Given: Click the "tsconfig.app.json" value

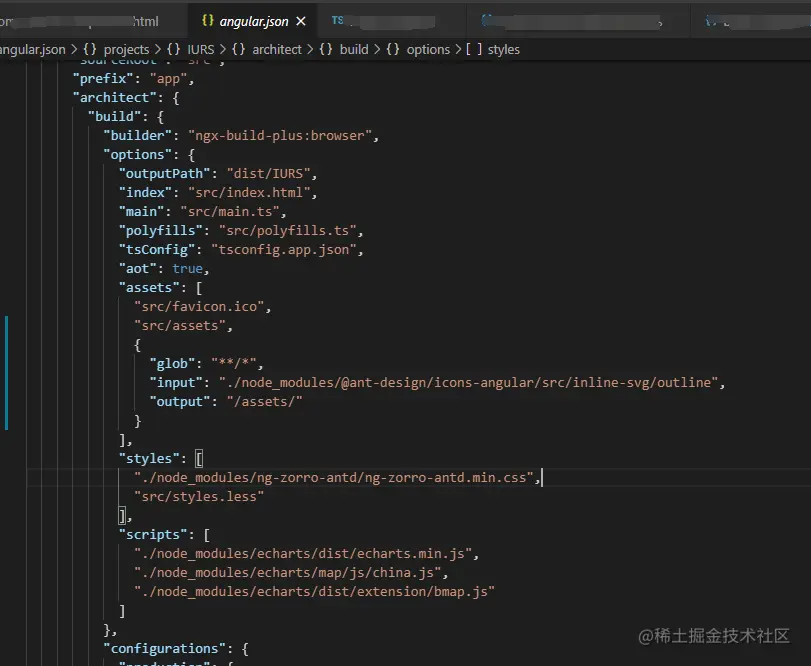Looking at the screenshot, I should (284, 250).
